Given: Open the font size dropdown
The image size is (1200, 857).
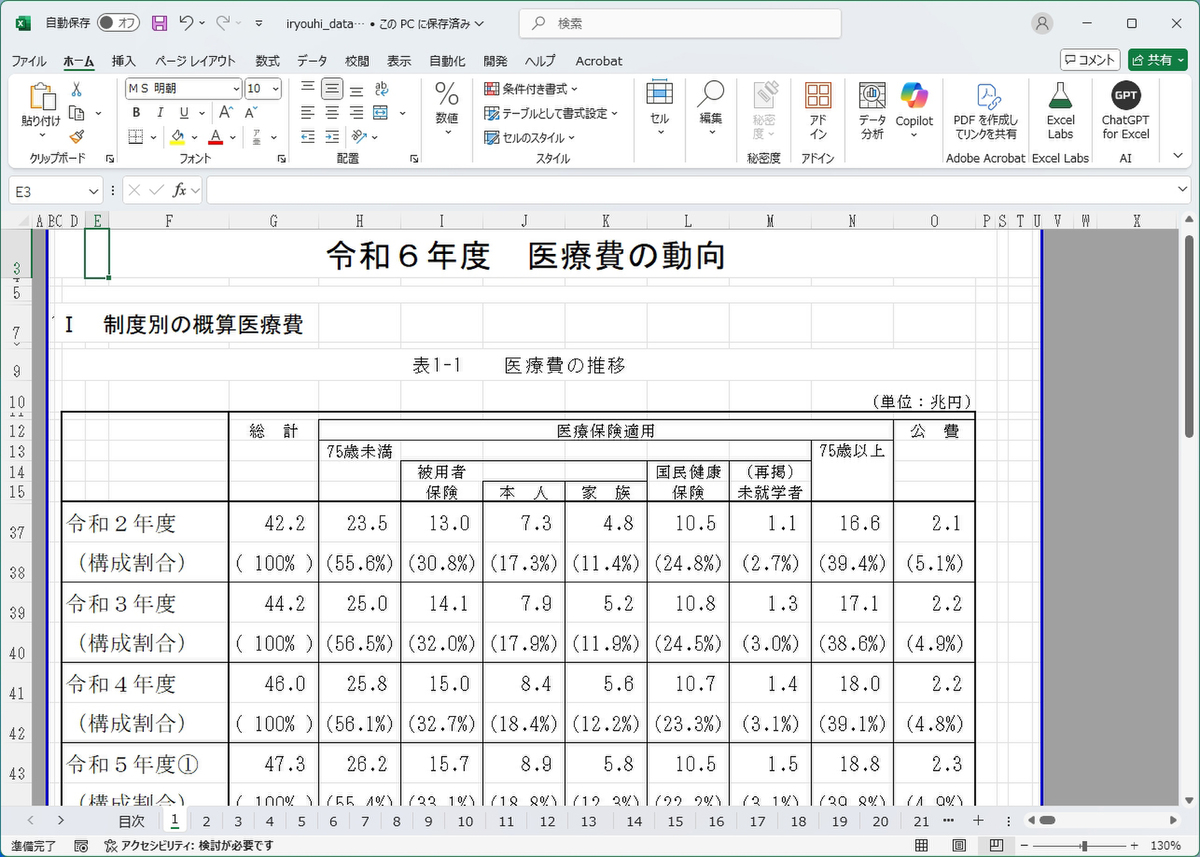Looking at the screenshot, I should tap(276, 89).
